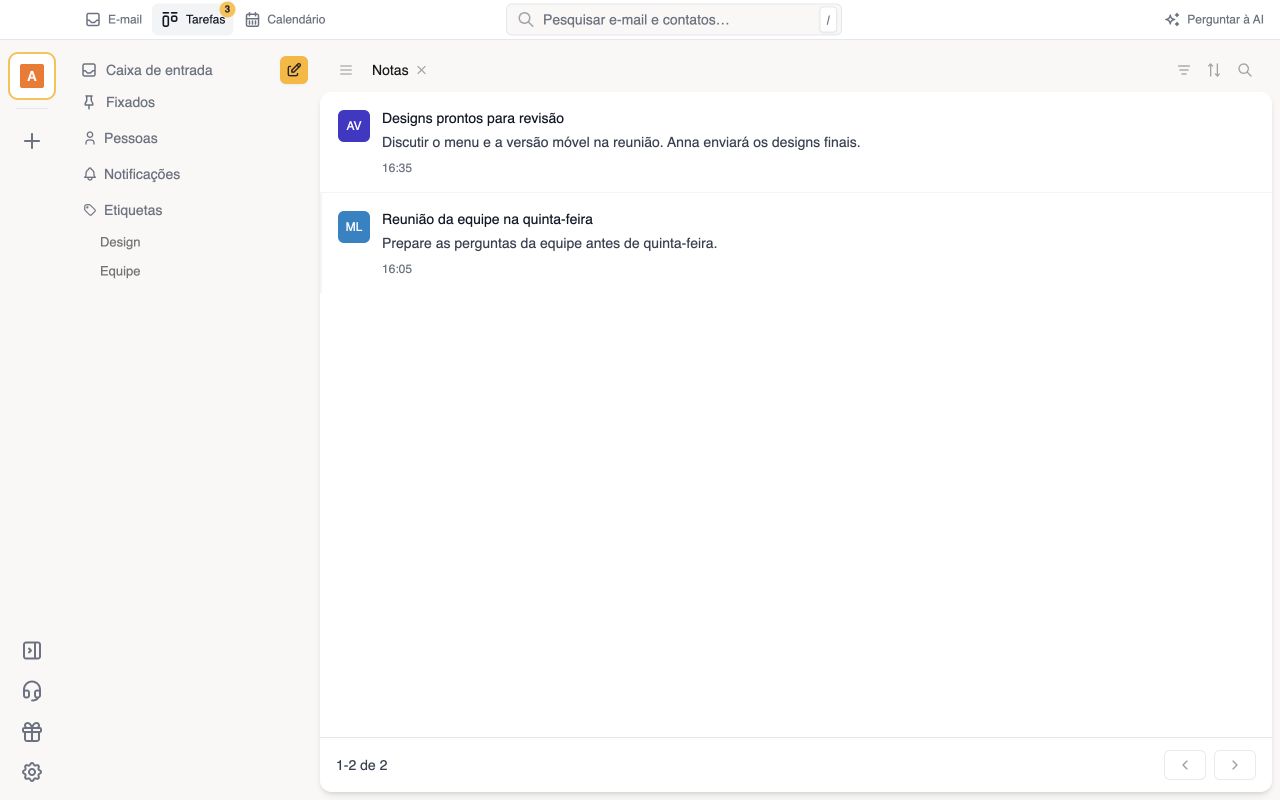Switch to the E-mail tab

[x=114, y=19]
